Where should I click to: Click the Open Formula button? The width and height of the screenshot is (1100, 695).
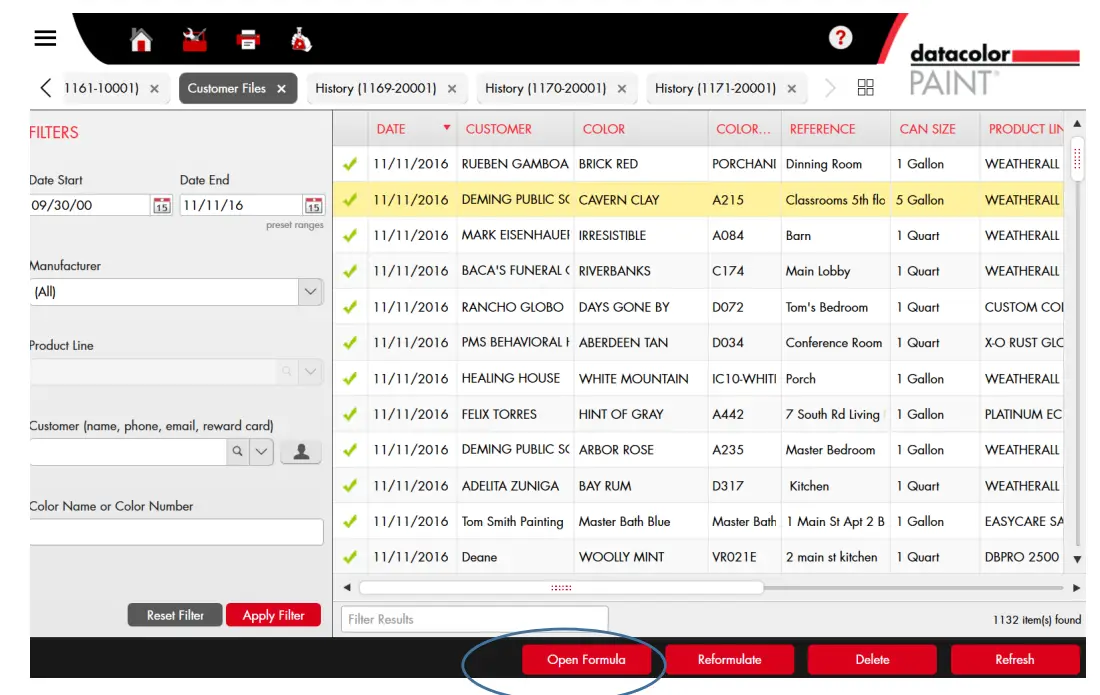tap(586, 659)
